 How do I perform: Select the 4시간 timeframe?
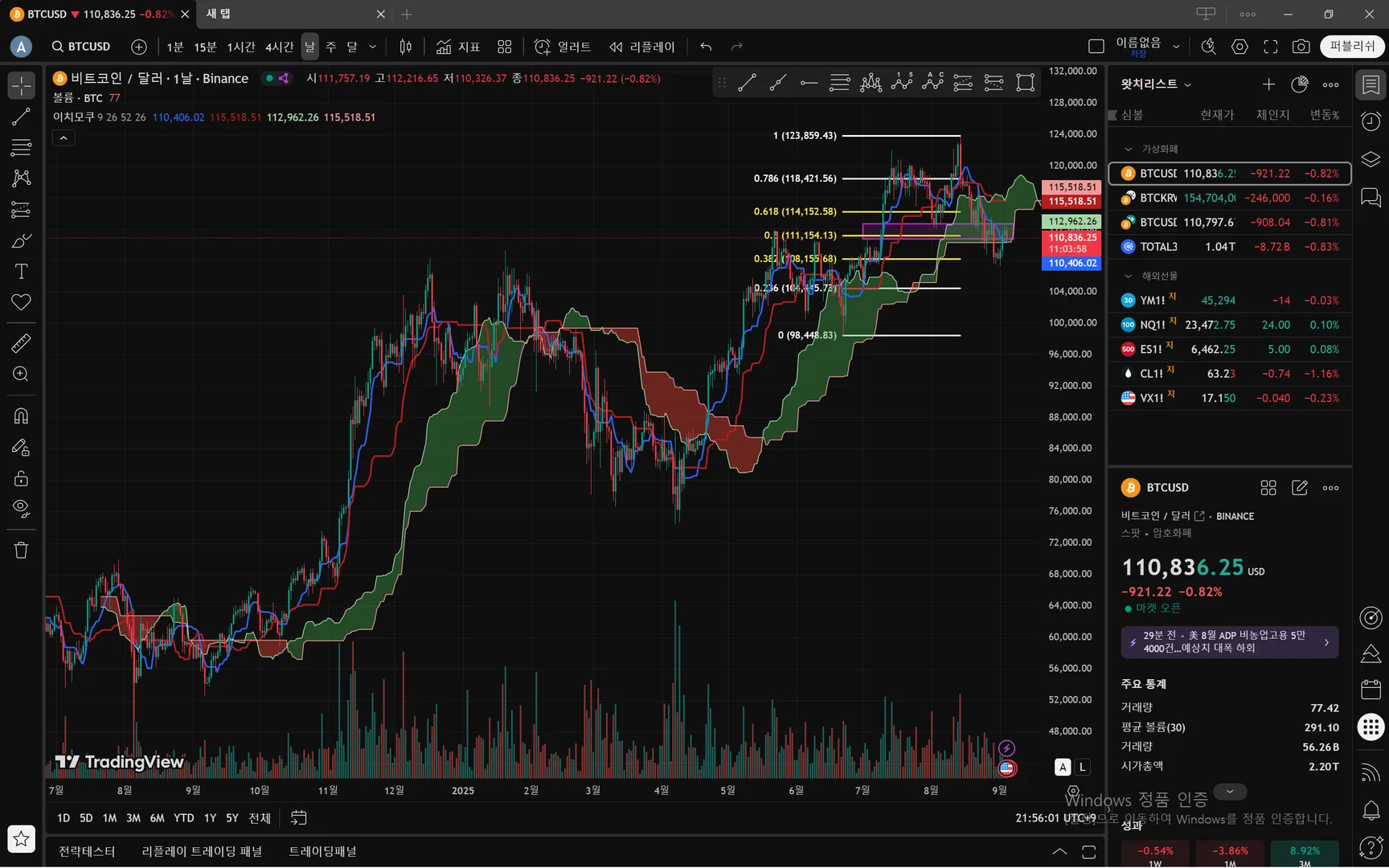[x=279, y=47]
